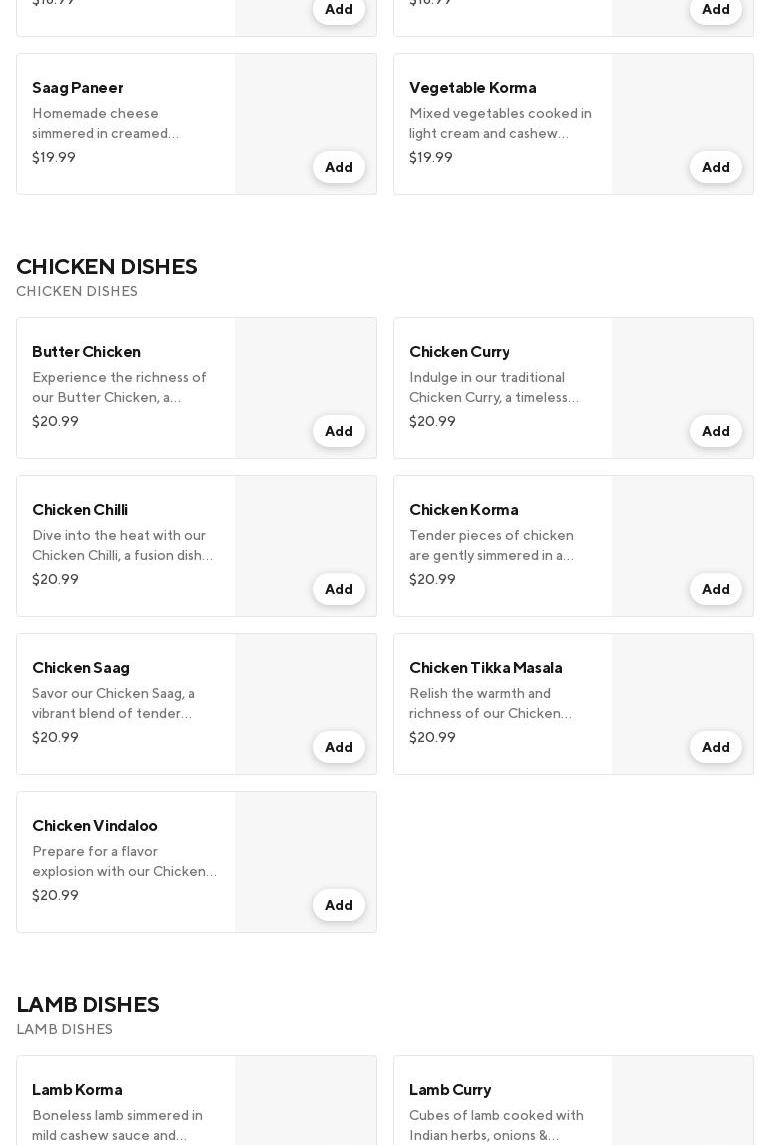The image size is (770, 1145).
Task: Click the Lamb Dishes section heading
Action: click(x=88, y=1004)
